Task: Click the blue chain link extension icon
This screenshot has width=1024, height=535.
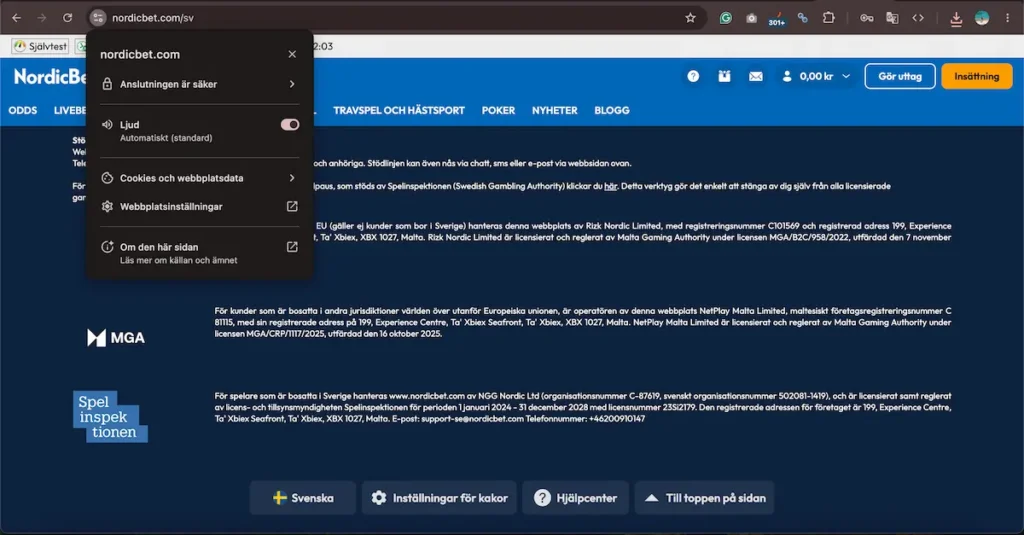Action: click(x=803, y=18)
